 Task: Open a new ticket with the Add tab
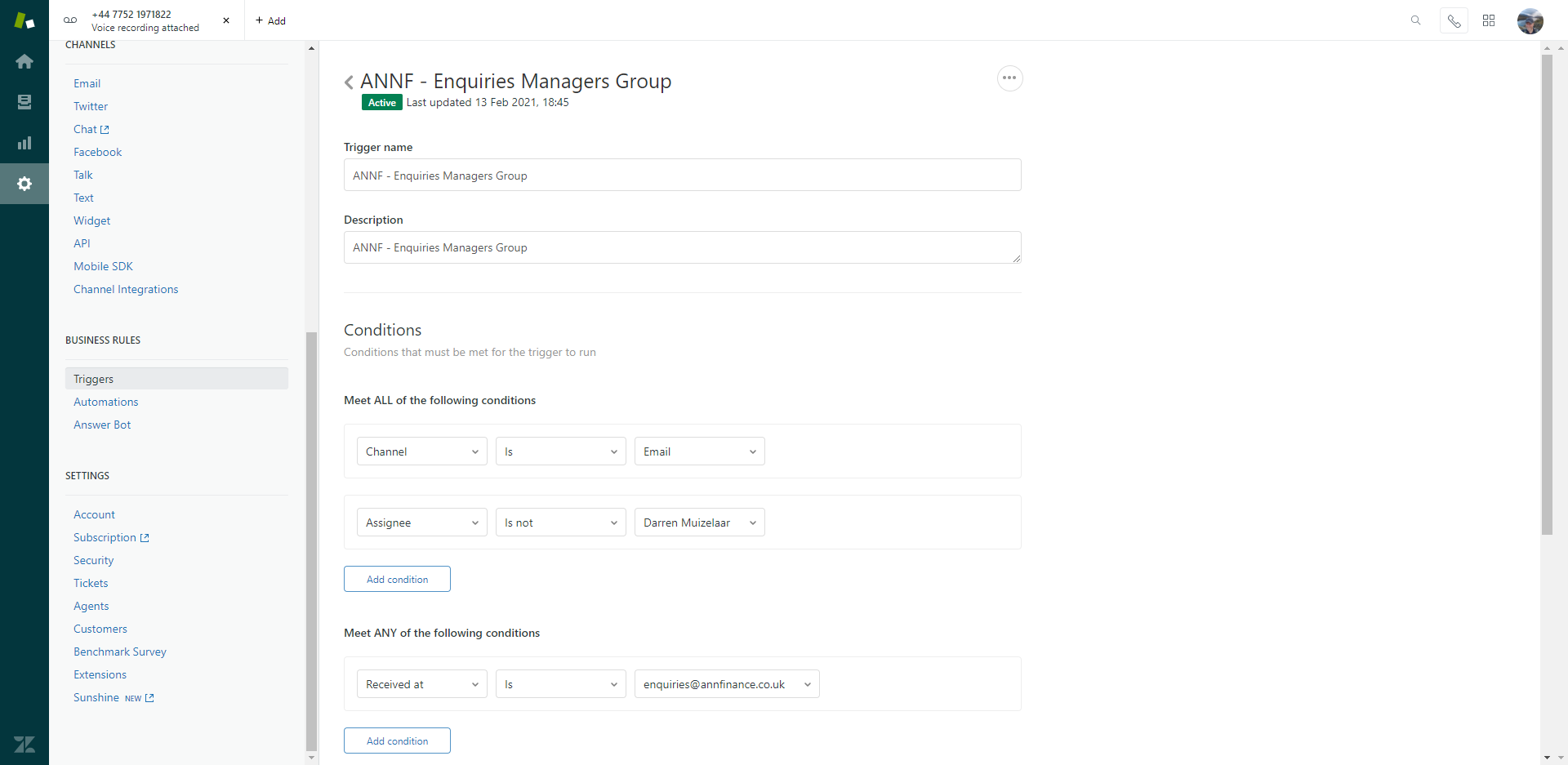(x=271, y=20)
